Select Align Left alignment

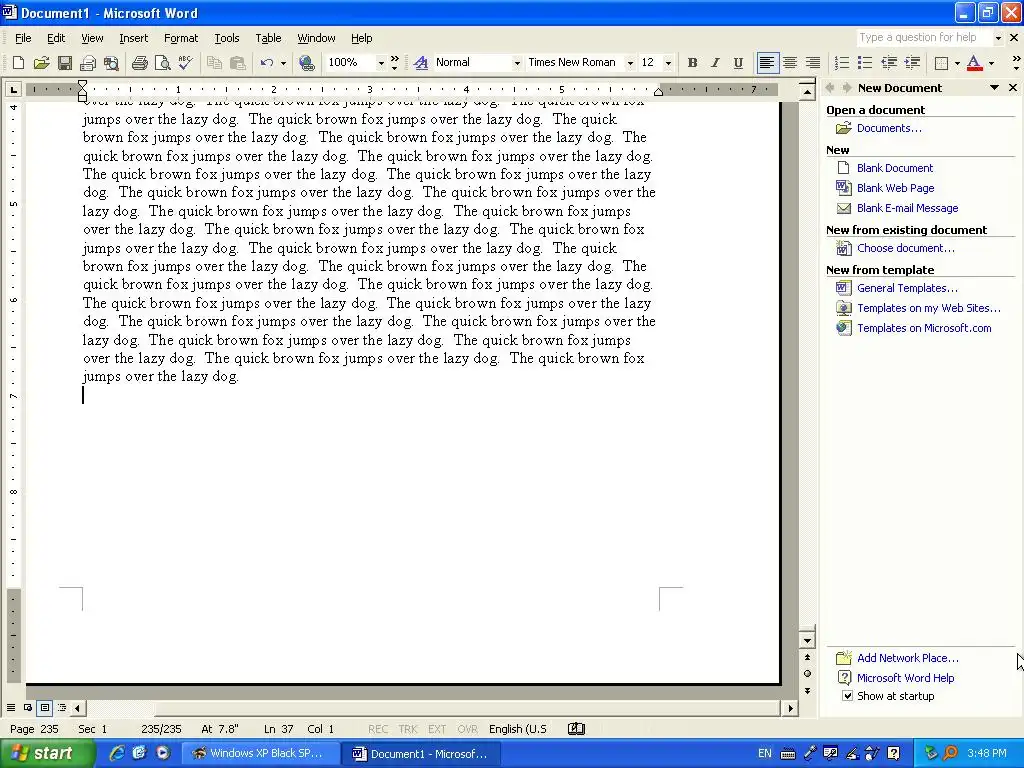click(x=767, y=63)
